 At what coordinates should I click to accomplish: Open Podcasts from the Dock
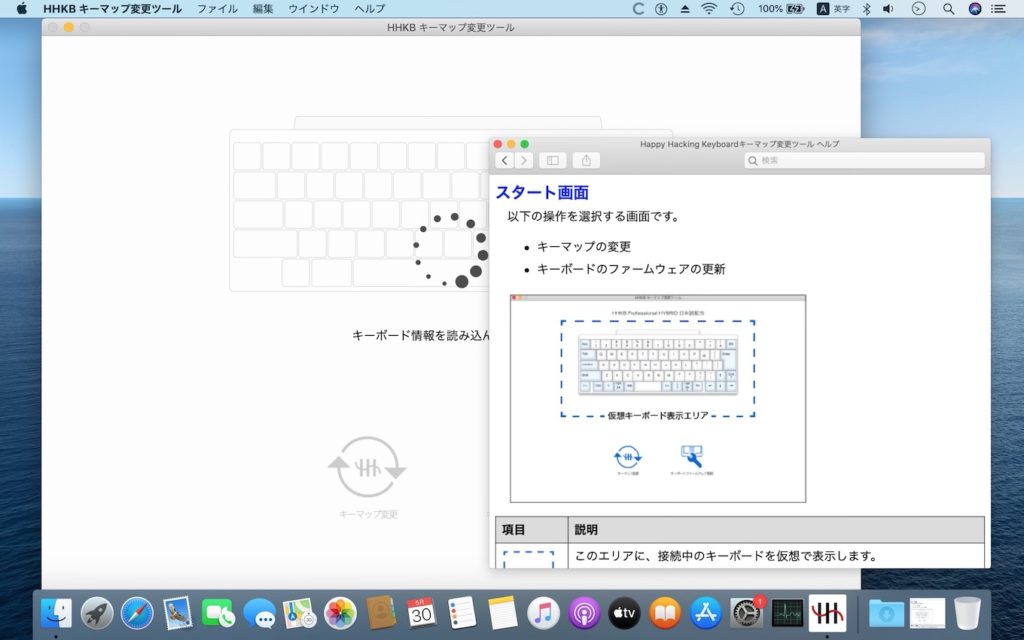tap(584, 613)
